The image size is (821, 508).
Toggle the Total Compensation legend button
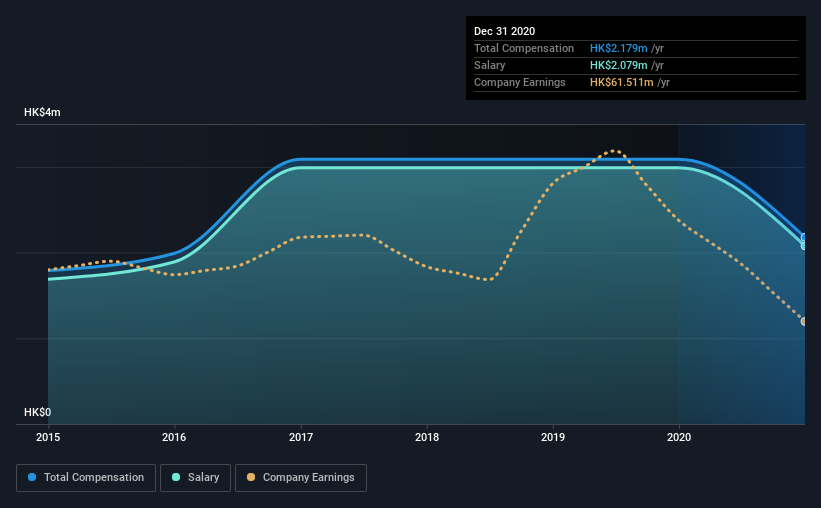86,478
